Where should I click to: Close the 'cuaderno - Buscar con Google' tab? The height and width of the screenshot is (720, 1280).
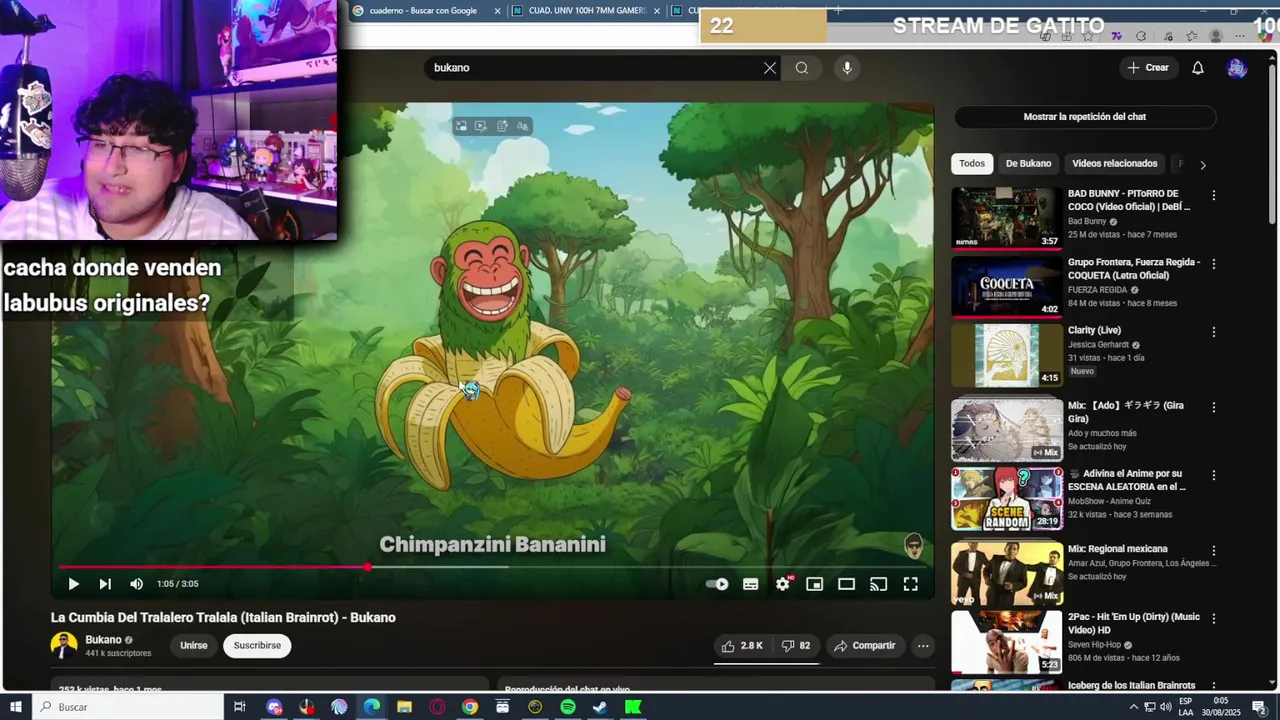click(x=498, y=11)
